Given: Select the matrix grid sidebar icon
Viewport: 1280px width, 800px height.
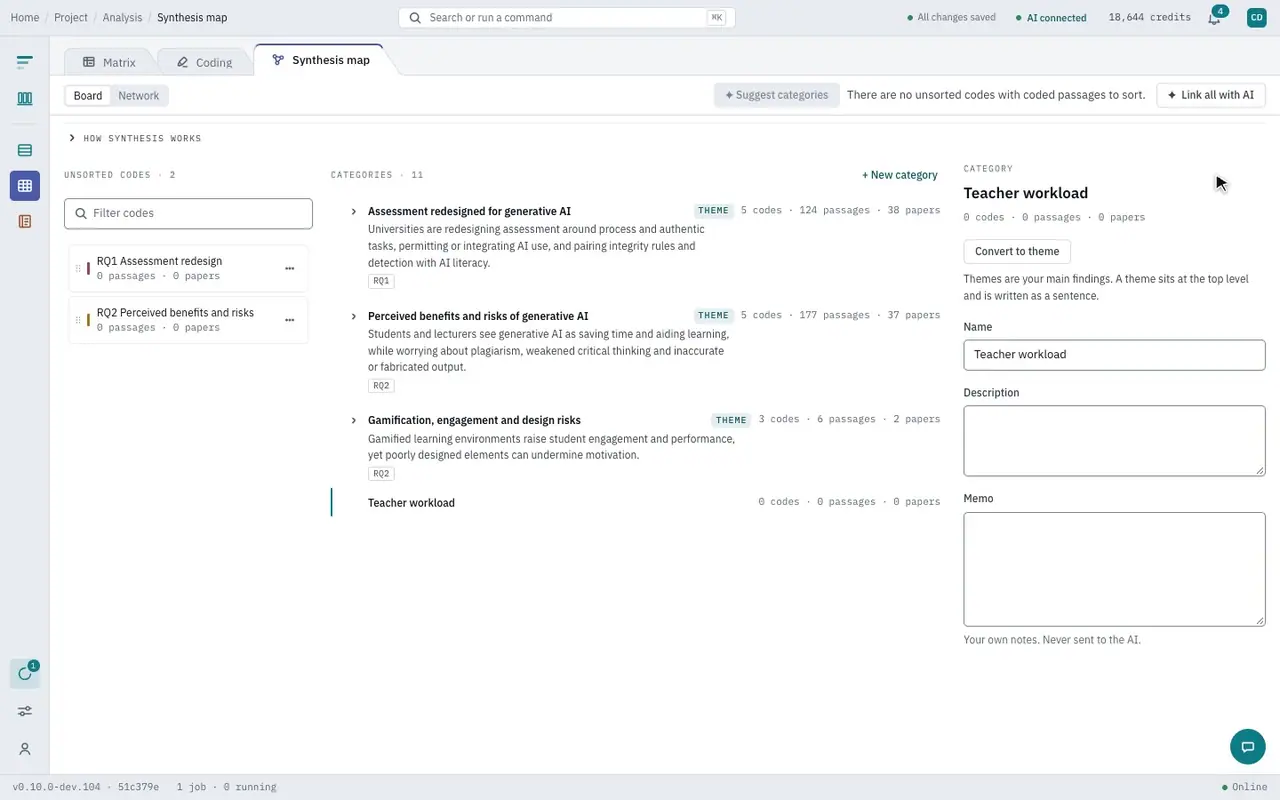Looking at the screenshot, I should tap(25, 186).
